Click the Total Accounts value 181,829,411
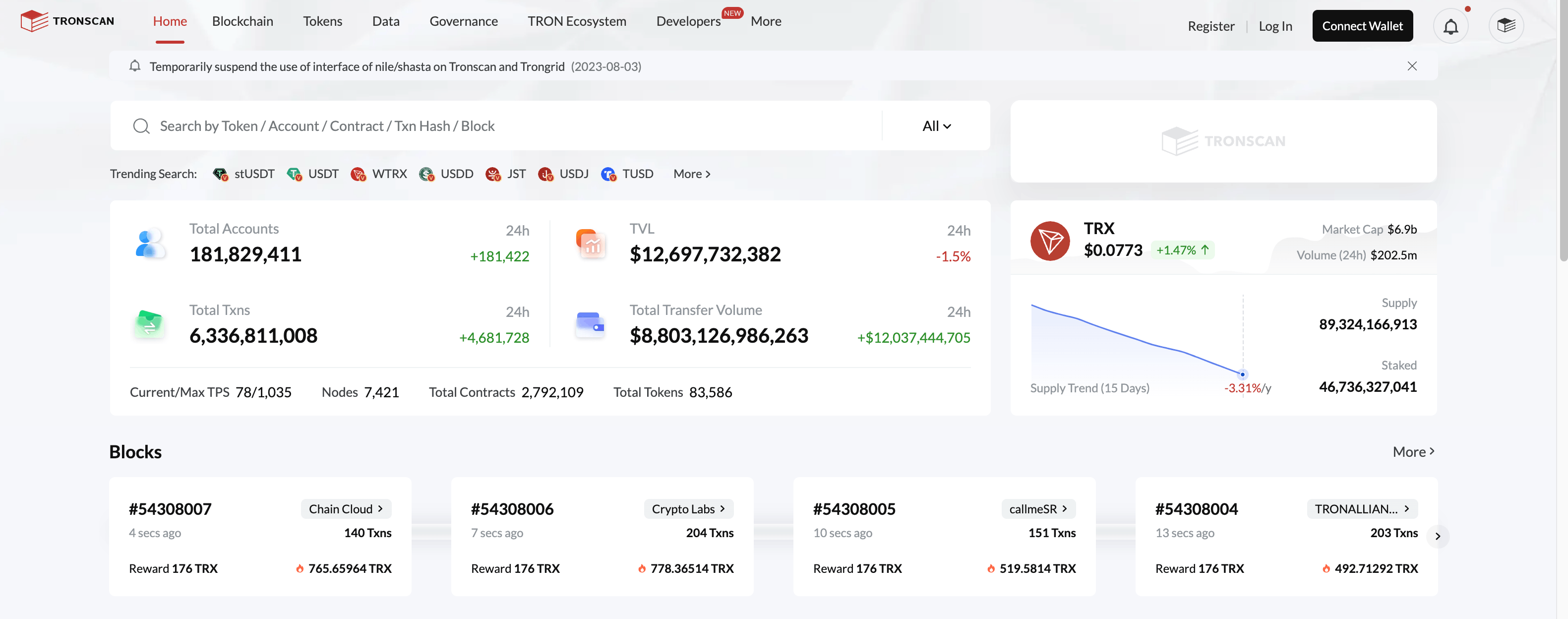 pyautogui.click(x=245, y=254)
